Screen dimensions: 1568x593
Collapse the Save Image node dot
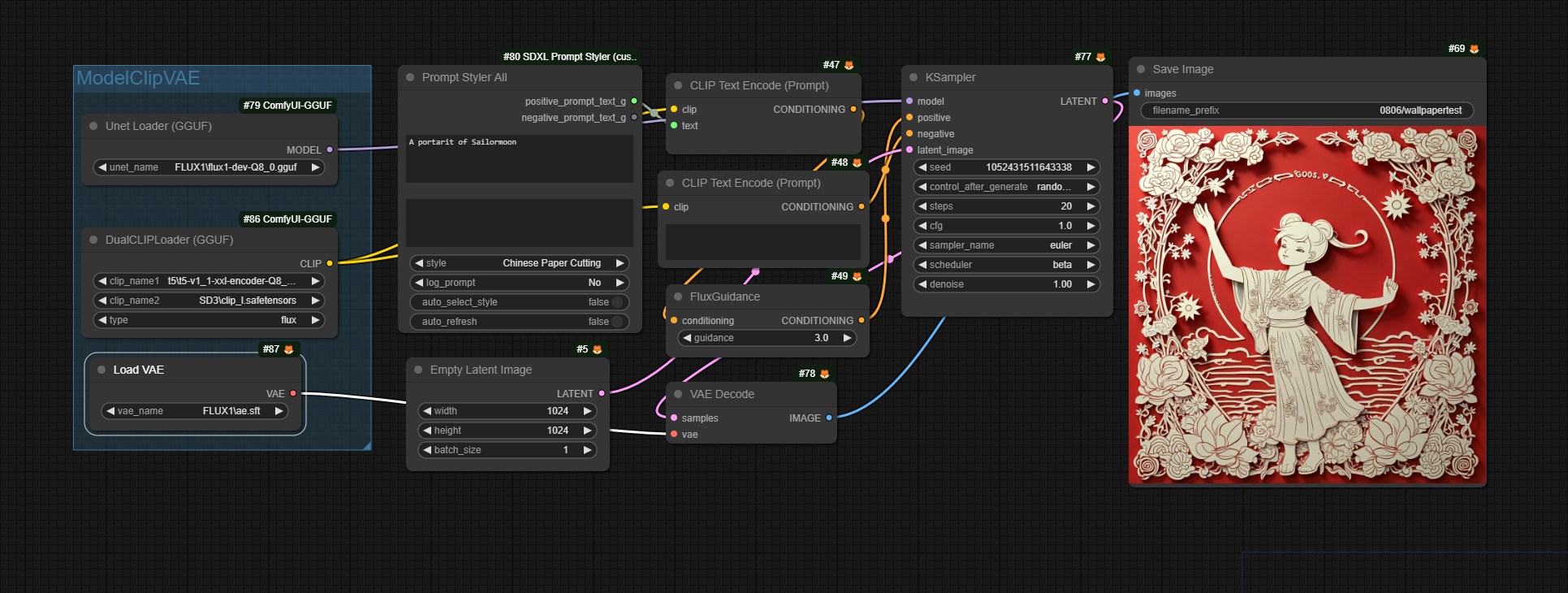(1141, 69)
